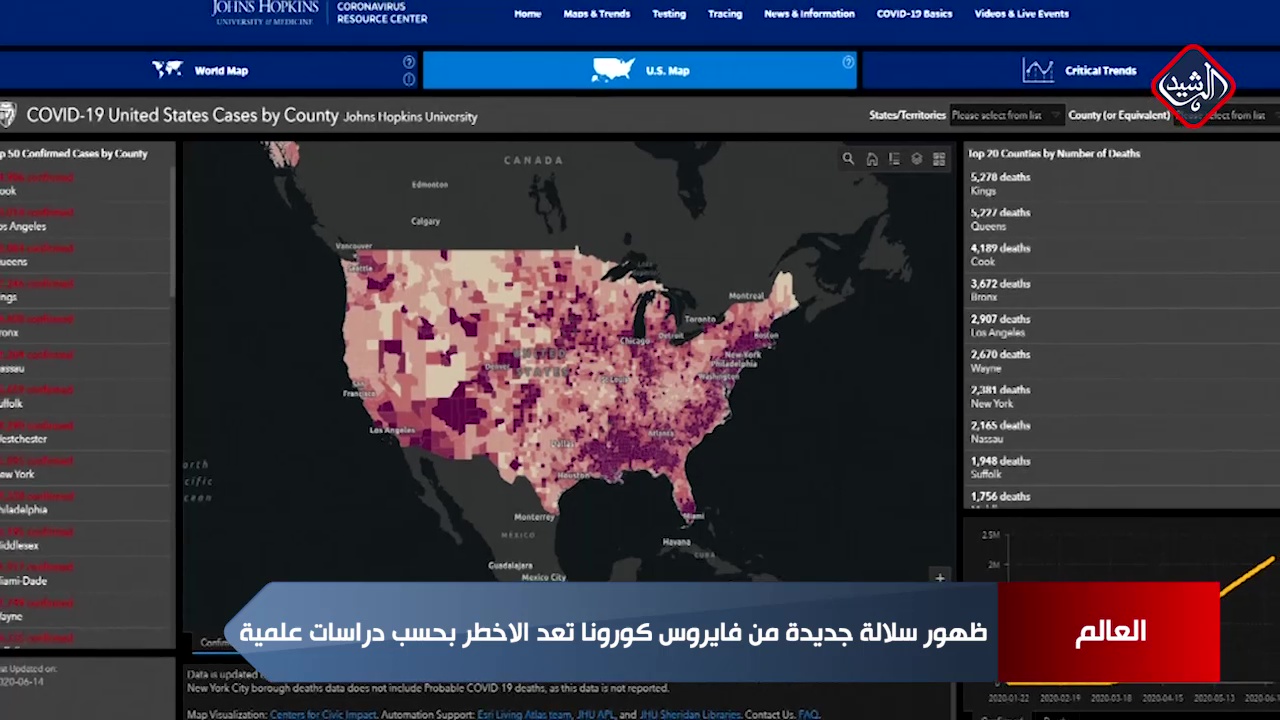Click the map zoom-in plus button

pos(939,577)
